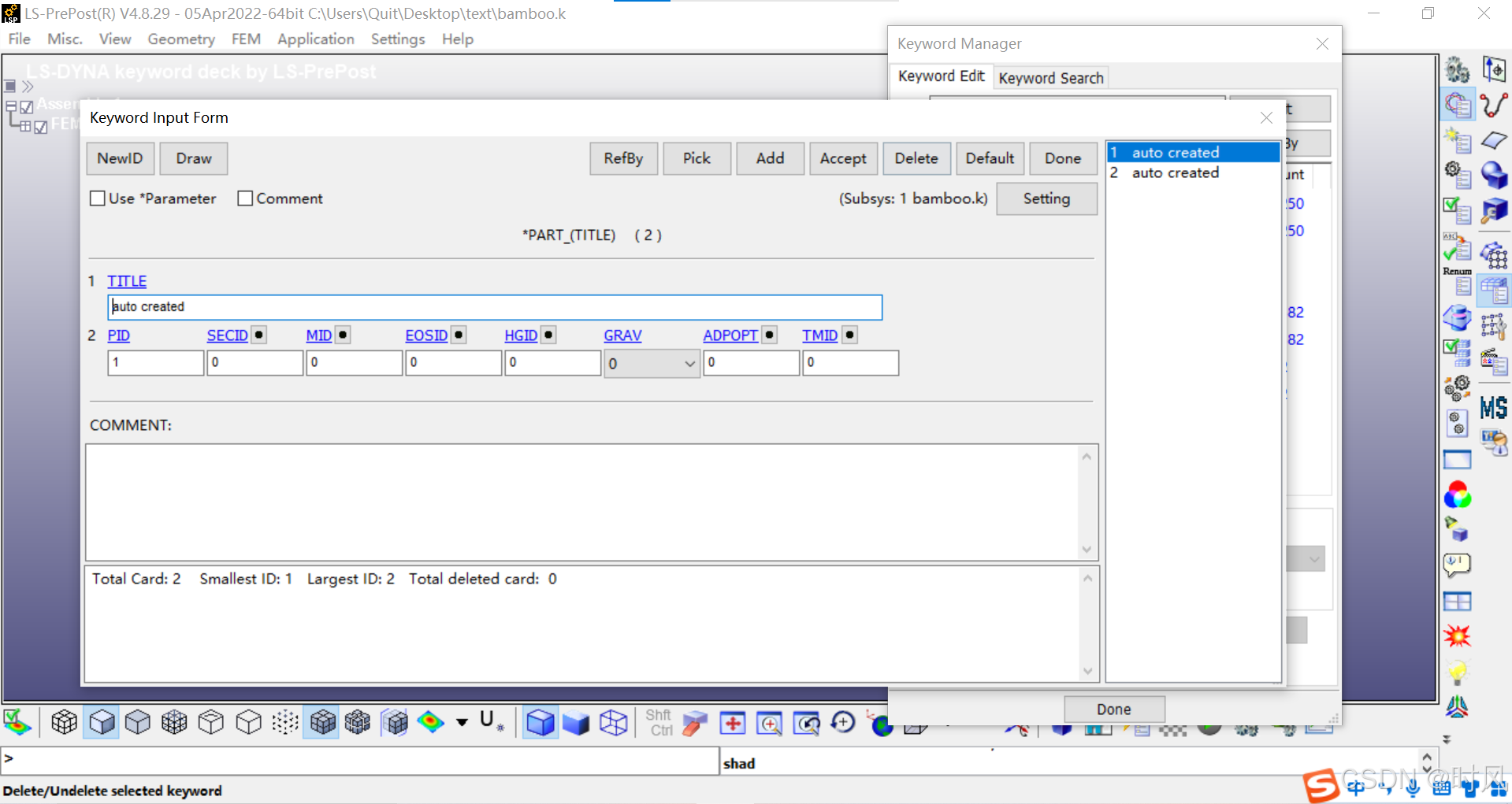Collapse the top assembly tree node
Image resolution: width=1512 pixels, height=804 pixels.
click(x=10, y=106)
